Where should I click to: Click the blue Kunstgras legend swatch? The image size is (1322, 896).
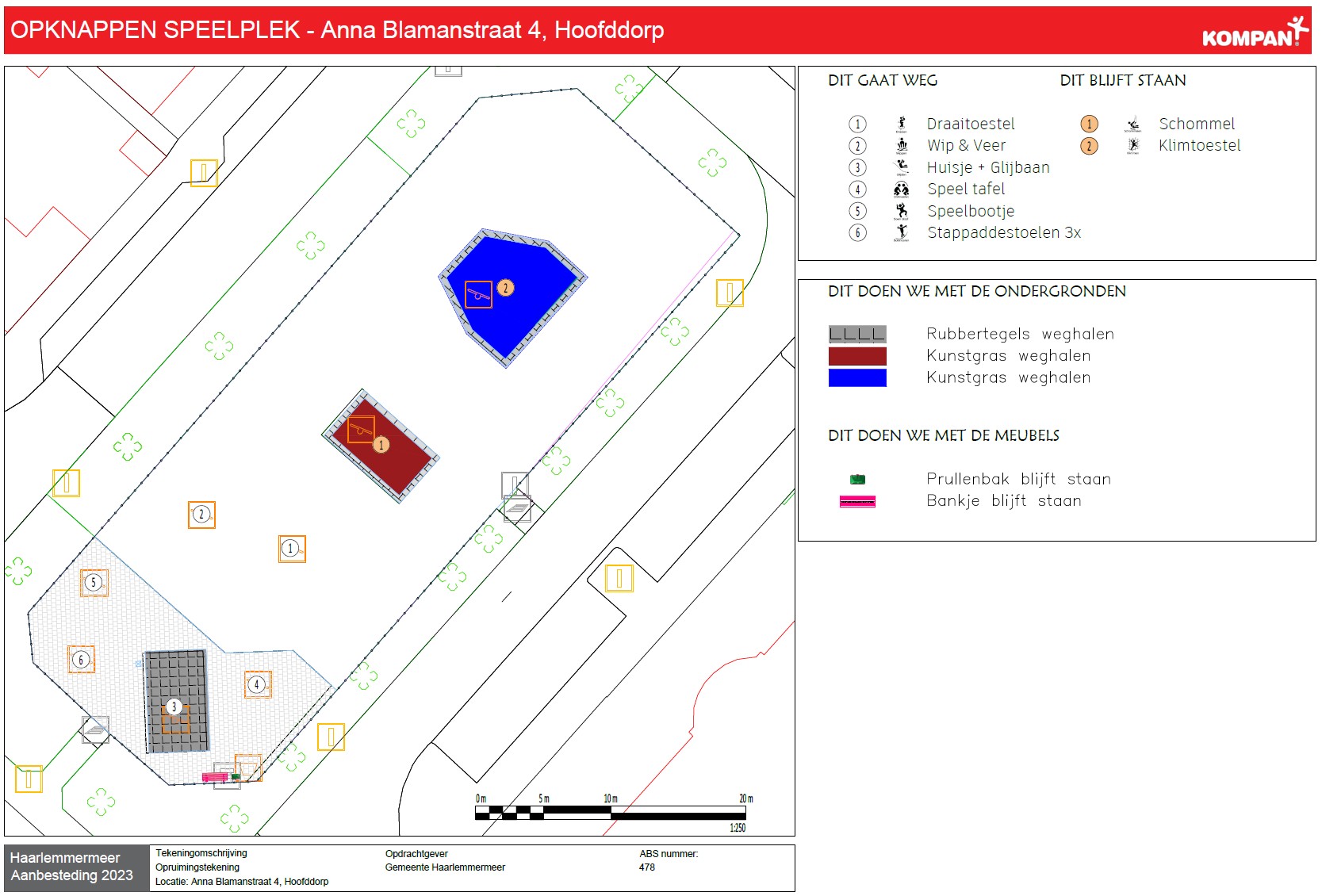point(857,377)
